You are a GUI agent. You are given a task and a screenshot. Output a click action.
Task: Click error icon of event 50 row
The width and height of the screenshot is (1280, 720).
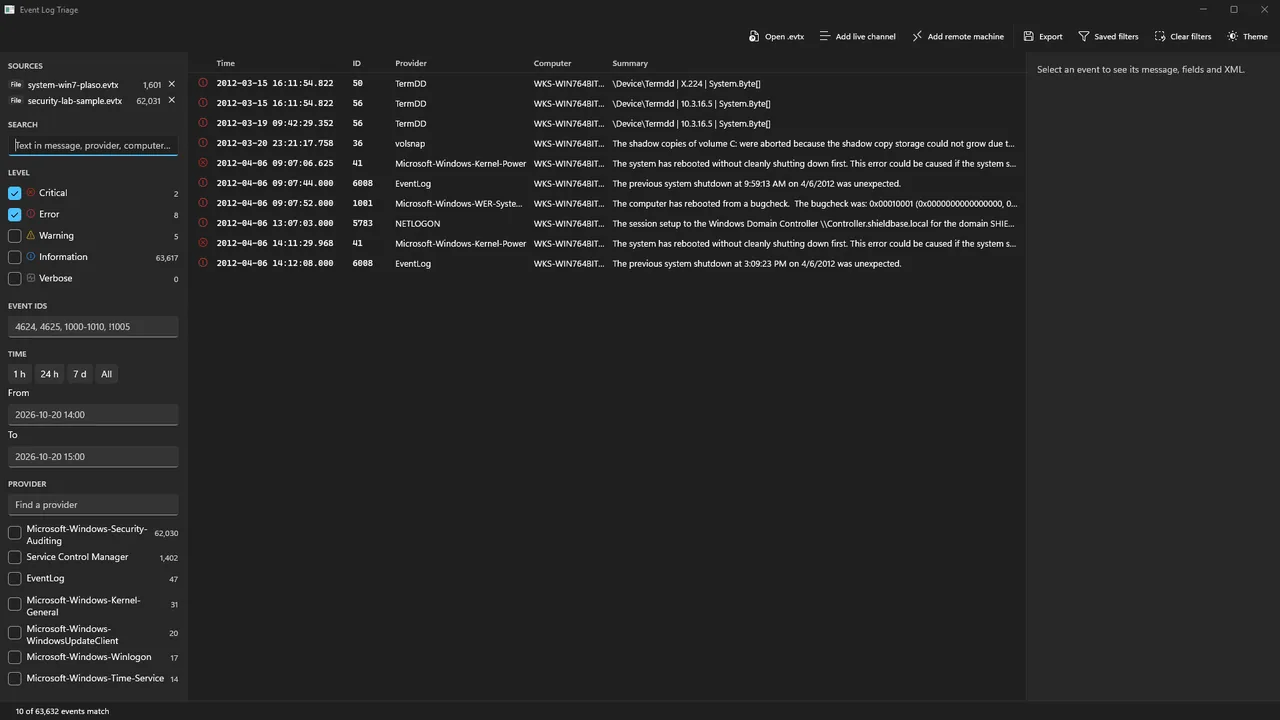[203, 83]
